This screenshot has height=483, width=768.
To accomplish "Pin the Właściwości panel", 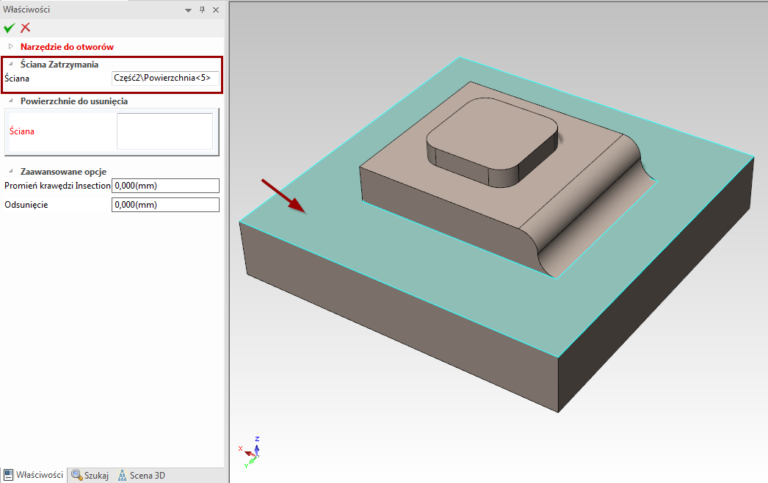I will pyautogui.click(x=202, y=10).
